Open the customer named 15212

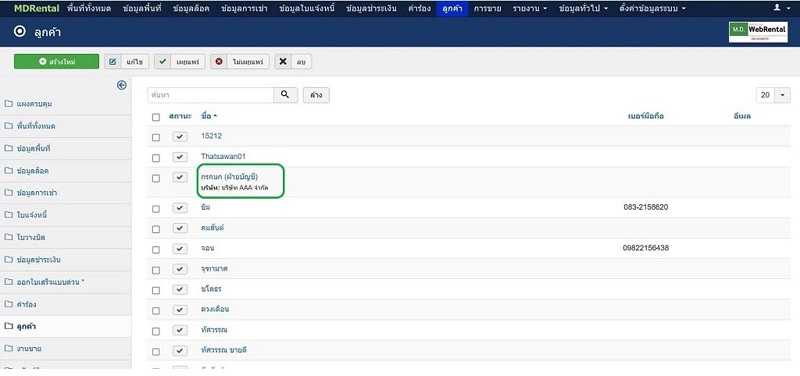[211, 136]
